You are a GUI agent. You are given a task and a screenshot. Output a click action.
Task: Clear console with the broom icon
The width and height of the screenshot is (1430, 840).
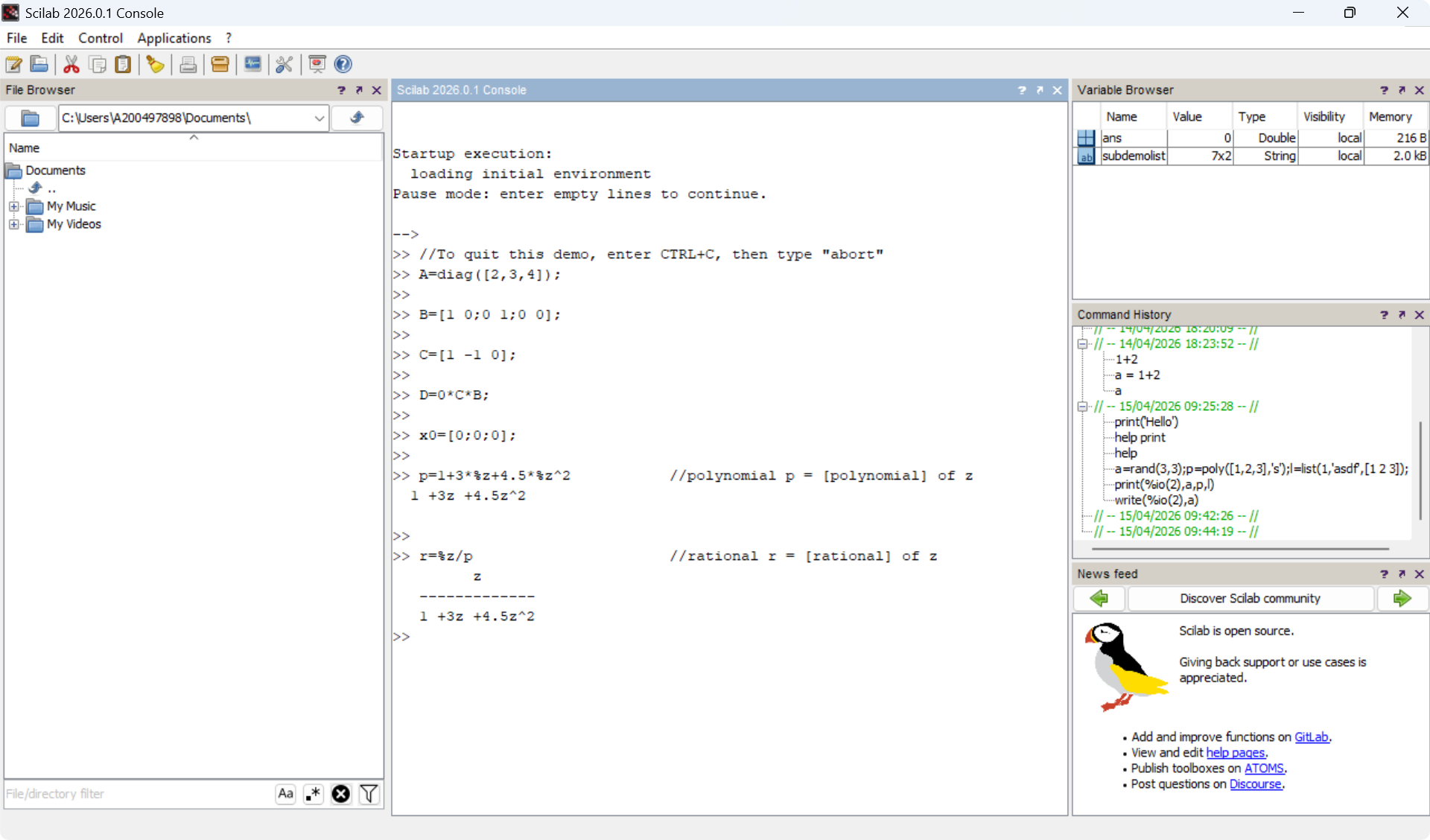coord(155,64)
